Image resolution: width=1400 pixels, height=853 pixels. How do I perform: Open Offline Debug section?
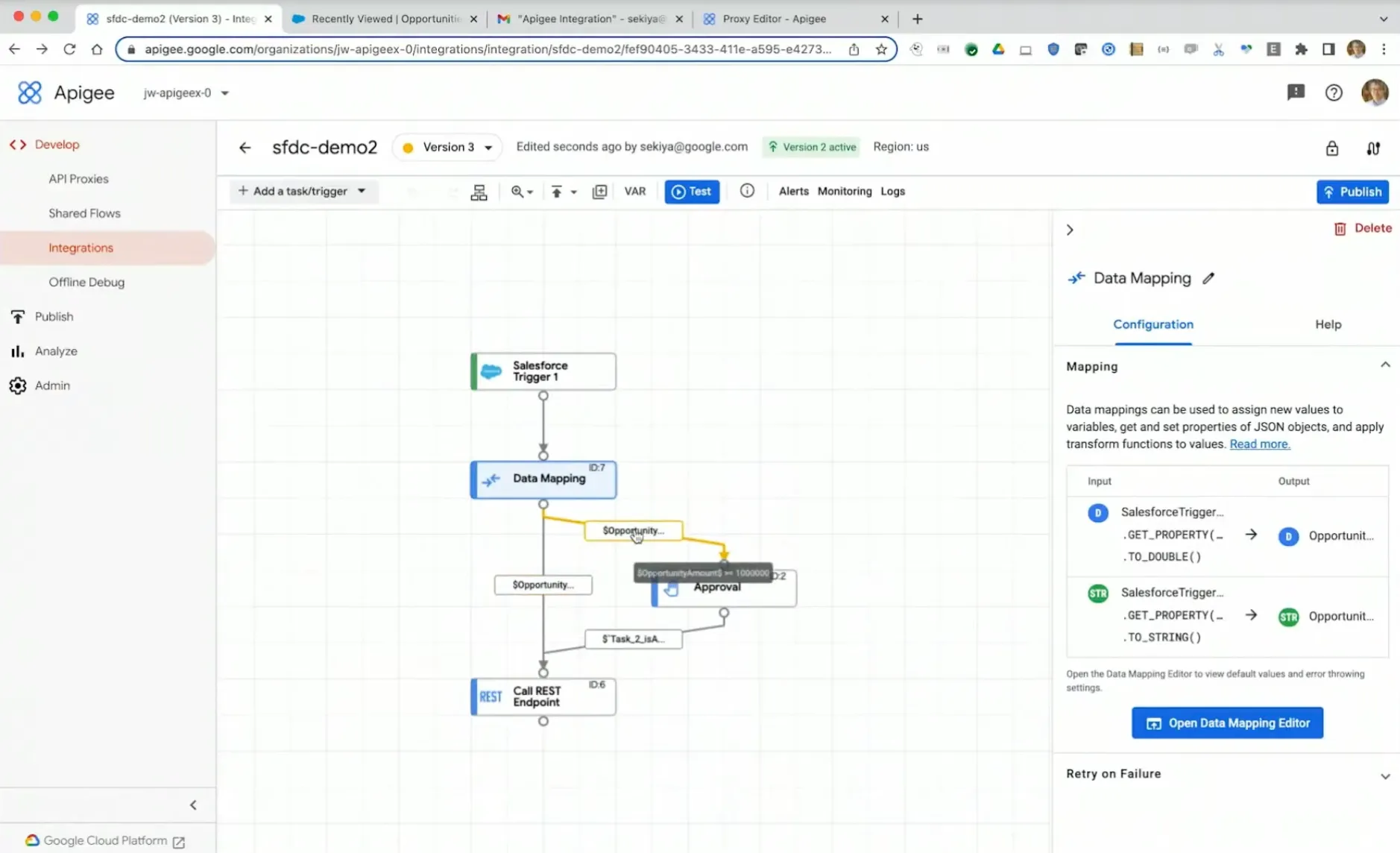pyautogui.click(x=86, y=282)
